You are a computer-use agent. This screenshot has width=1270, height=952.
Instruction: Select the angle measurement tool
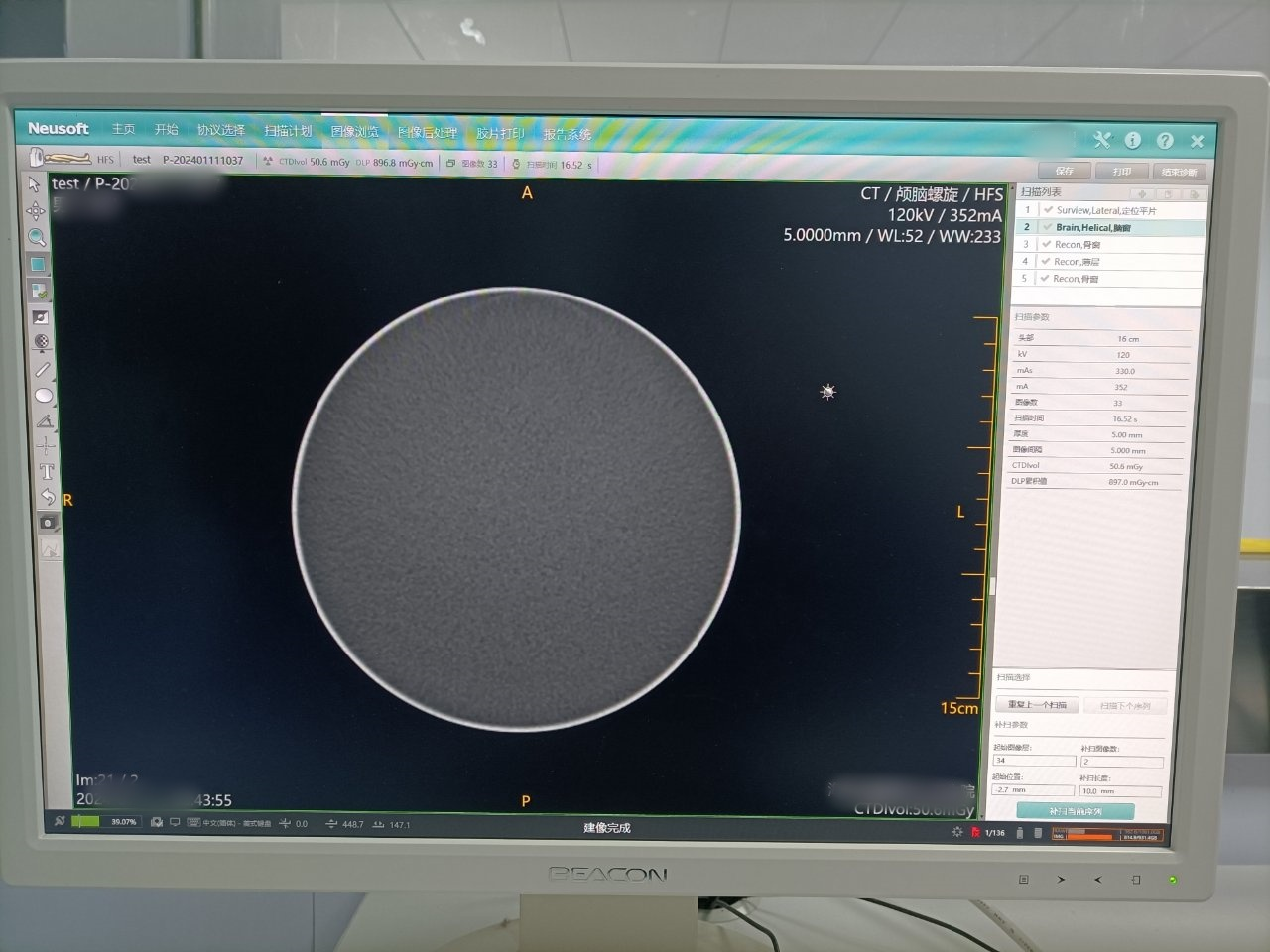point(45,420)
